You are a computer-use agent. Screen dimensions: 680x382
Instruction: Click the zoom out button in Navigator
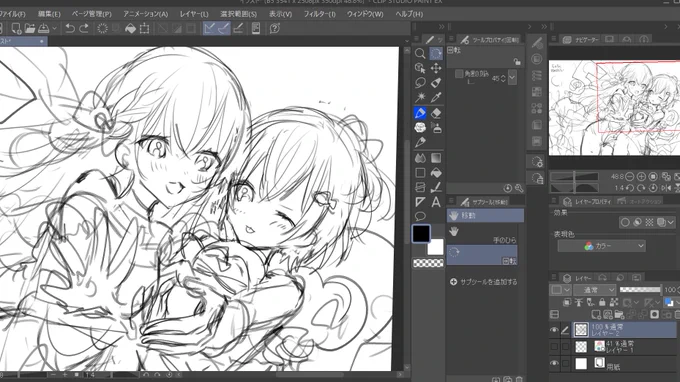(629, 176)
